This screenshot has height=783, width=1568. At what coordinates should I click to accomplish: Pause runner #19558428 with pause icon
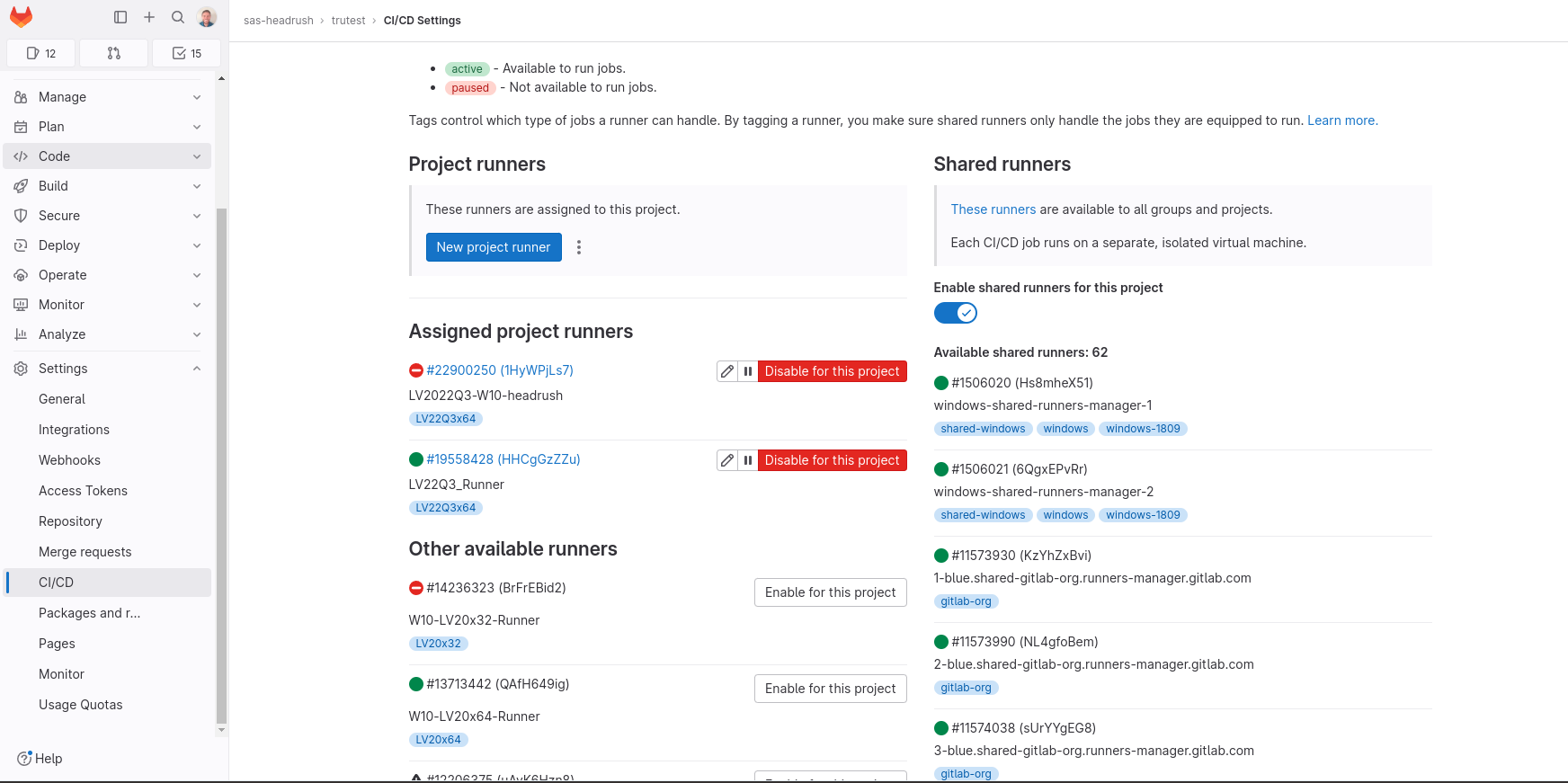(x=748, y=460)
